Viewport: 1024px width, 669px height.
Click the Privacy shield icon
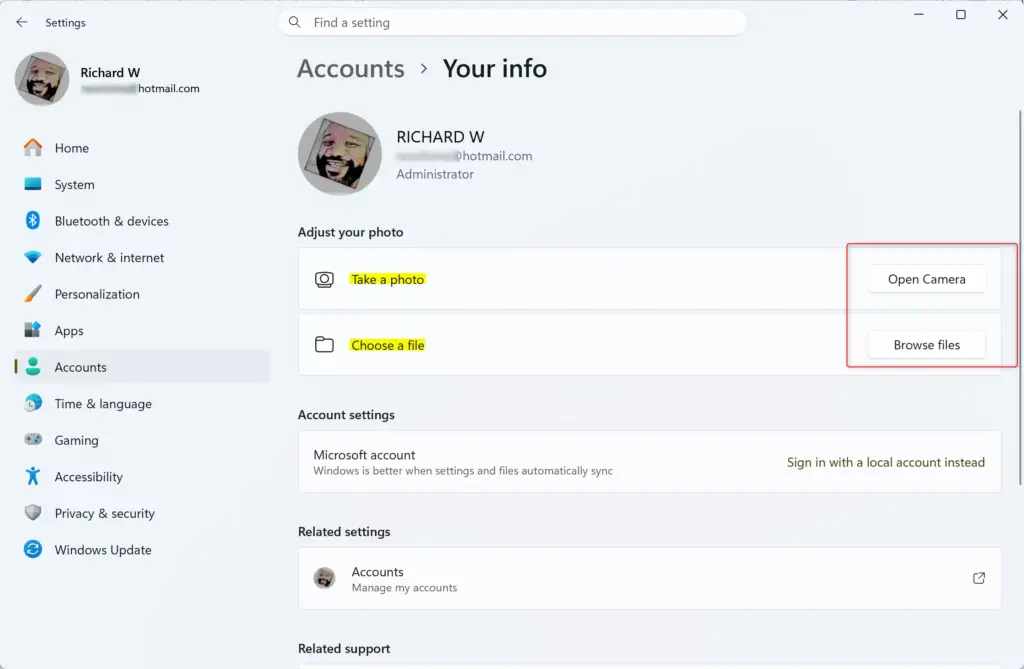33,513
